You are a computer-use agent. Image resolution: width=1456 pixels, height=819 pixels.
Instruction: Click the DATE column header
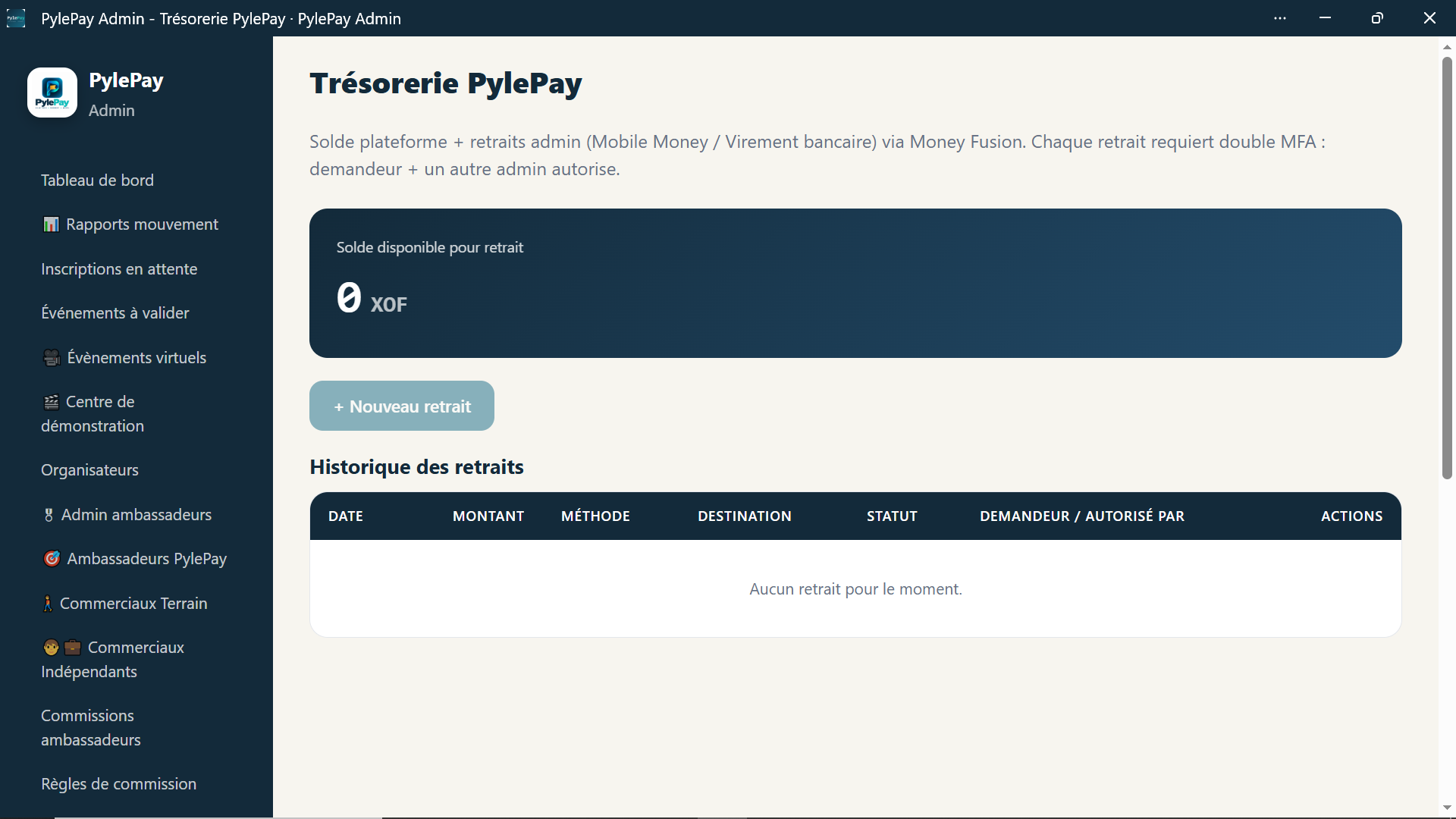tap(346, 516)
